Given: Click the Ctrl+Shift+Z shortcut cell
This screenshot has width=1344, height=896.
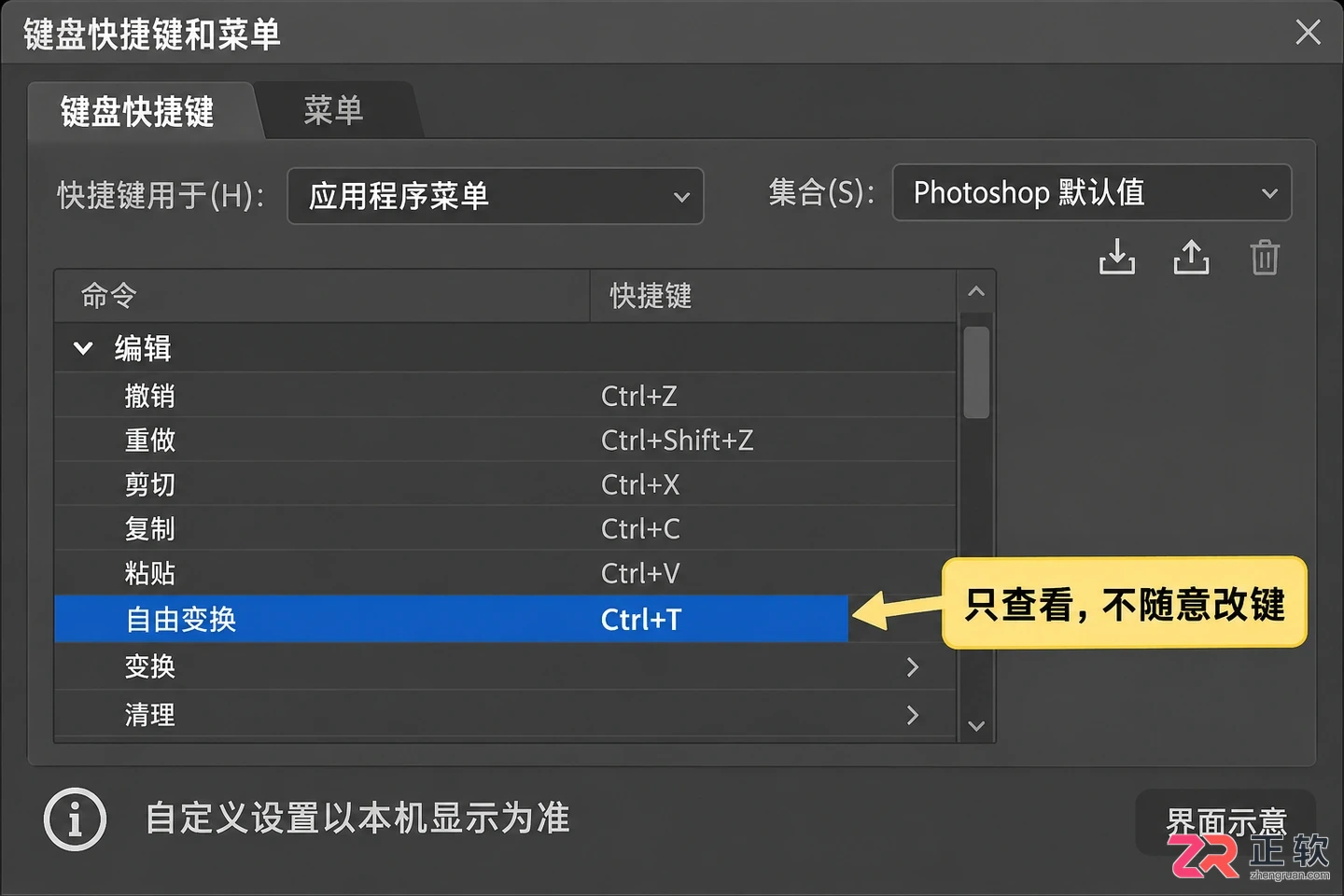Looking at the screenshot, I should (x=678, y=440).
